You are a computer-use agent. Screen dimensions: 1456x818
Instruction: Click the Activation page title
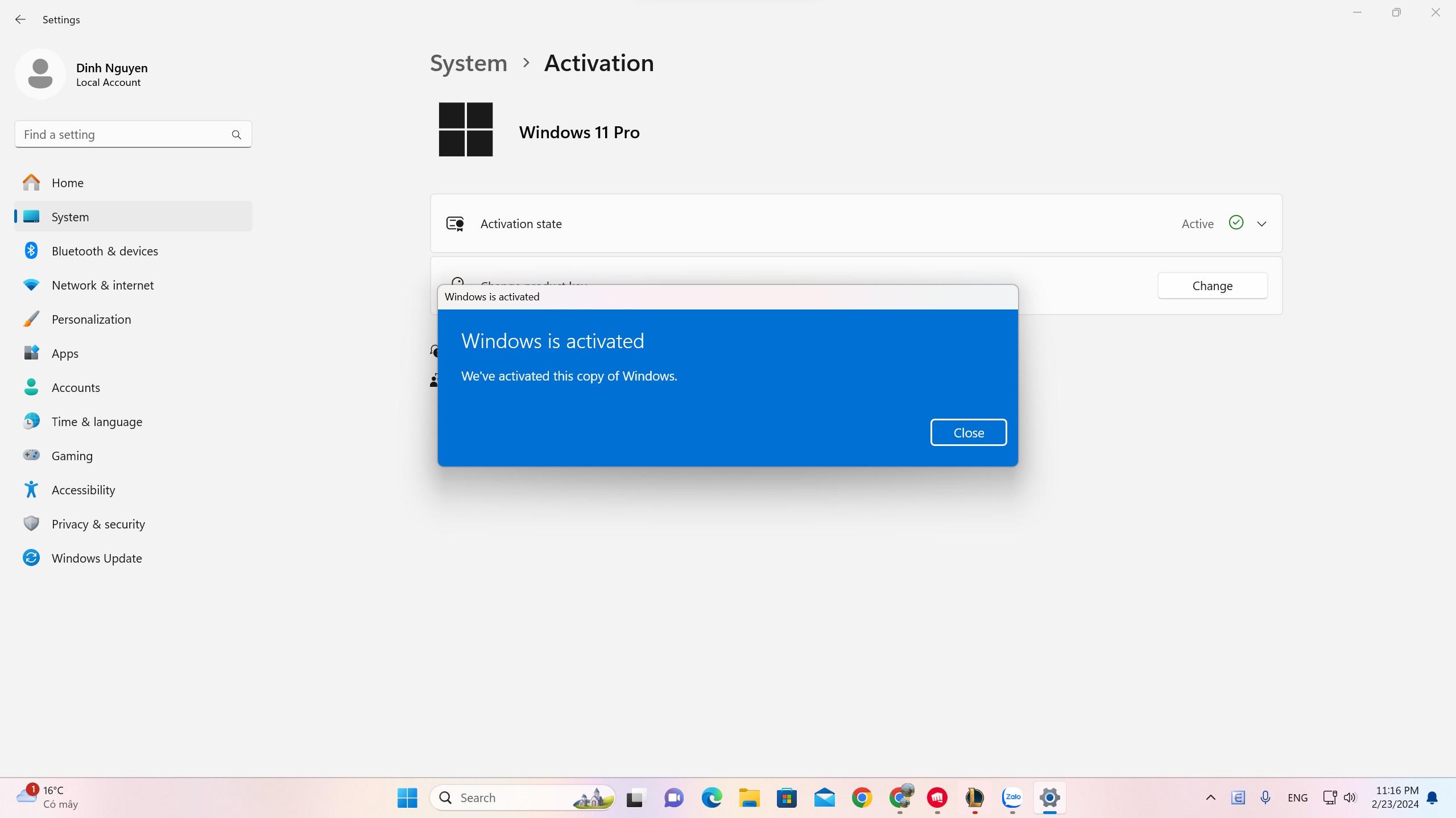point(599,63)
